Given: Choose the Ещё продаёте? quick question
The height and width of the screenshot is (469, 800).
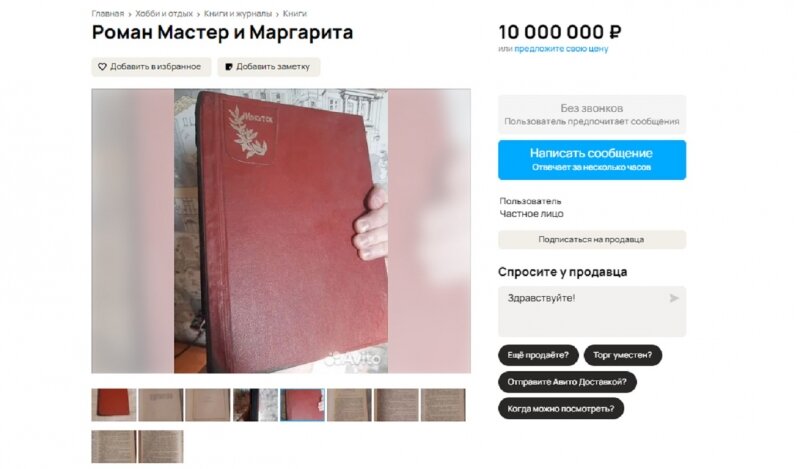Looking at the screenshot, I should point(538,355).
